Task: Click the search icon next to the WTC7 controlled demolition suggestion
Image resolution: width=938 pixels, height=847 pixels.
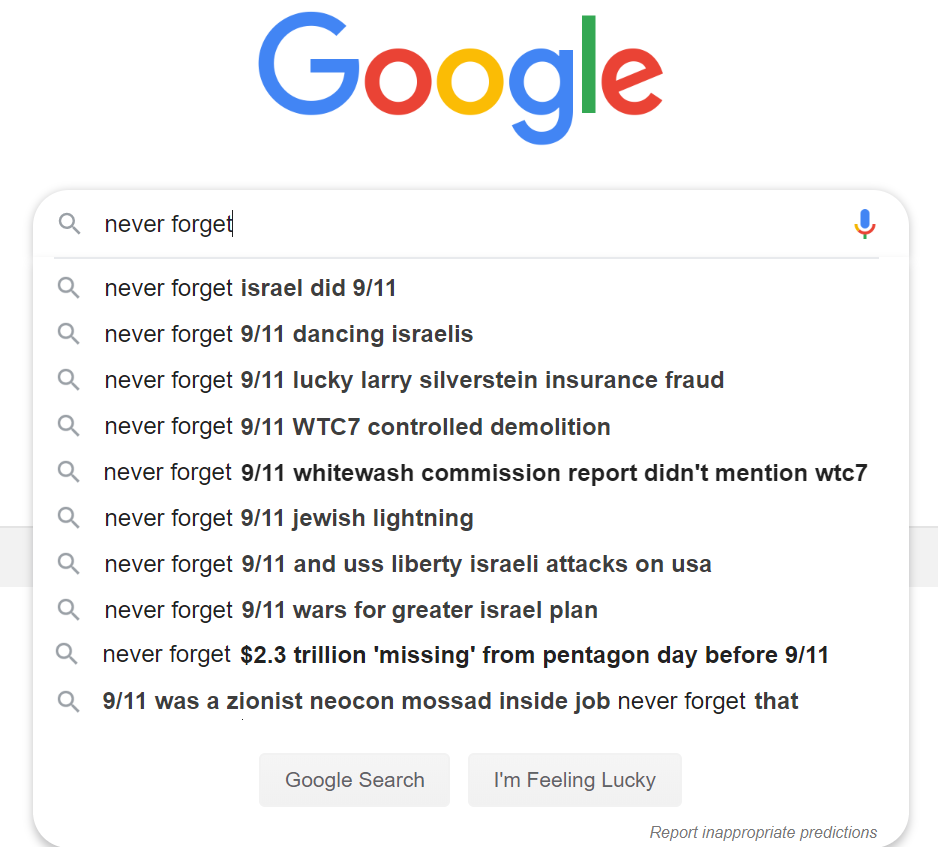Action: pyautogui.click(x=68, y=426)
